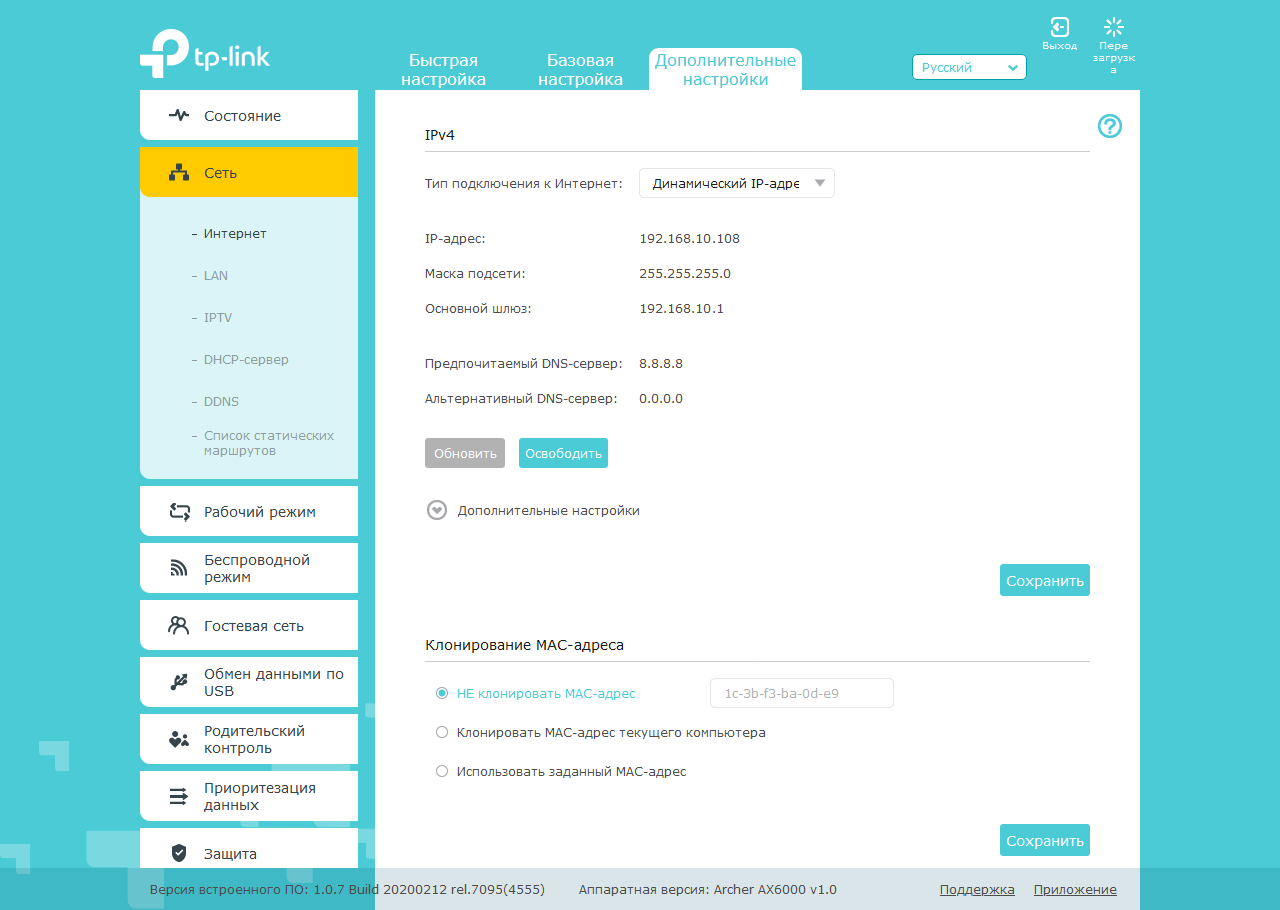1280x910 pixels.
Task: Click the Приоритезация данных QoS icon
Action: (179, 797)
